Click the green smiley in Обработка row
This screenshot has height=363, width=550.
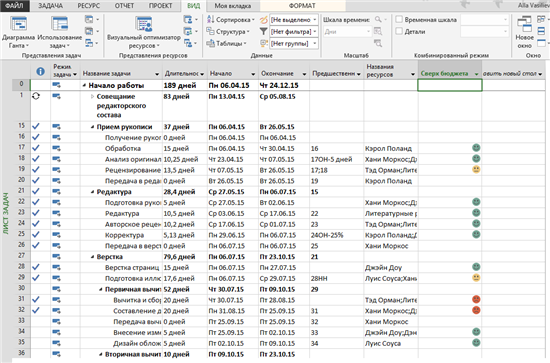[476, 148]
